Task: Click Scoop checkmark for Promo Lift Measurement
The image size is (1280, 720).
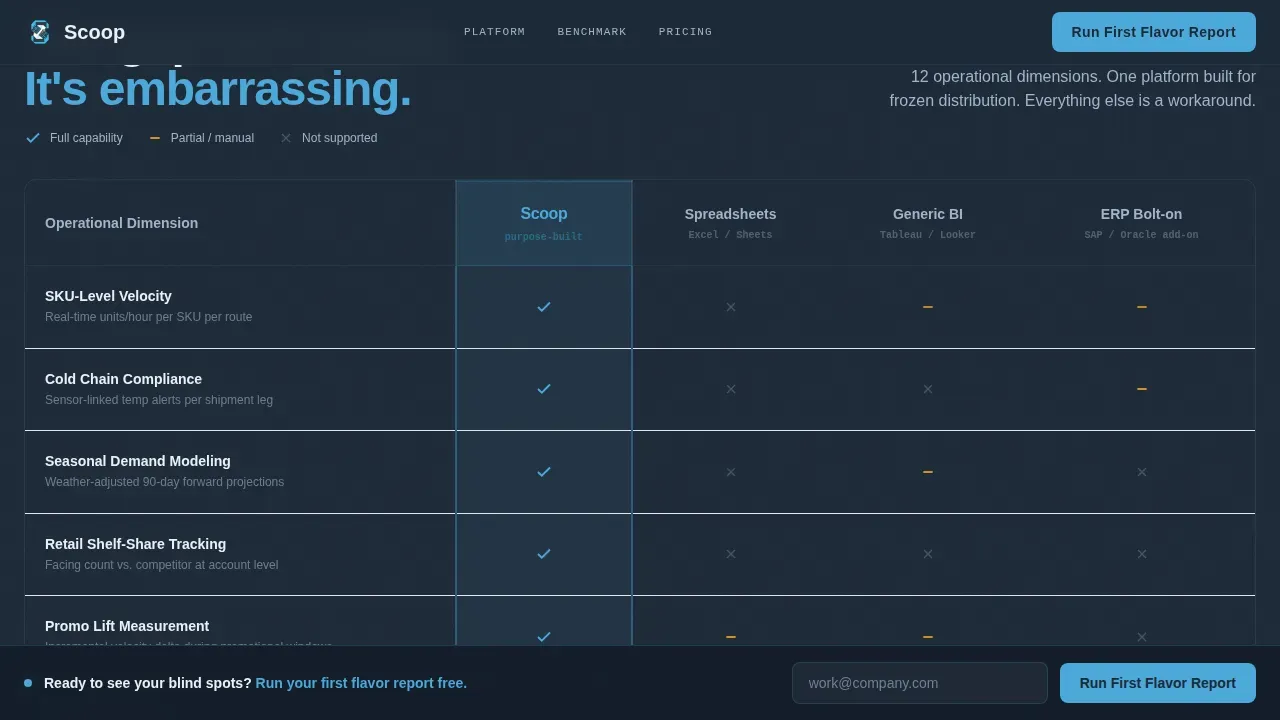Action: click(x=544, y=637)
